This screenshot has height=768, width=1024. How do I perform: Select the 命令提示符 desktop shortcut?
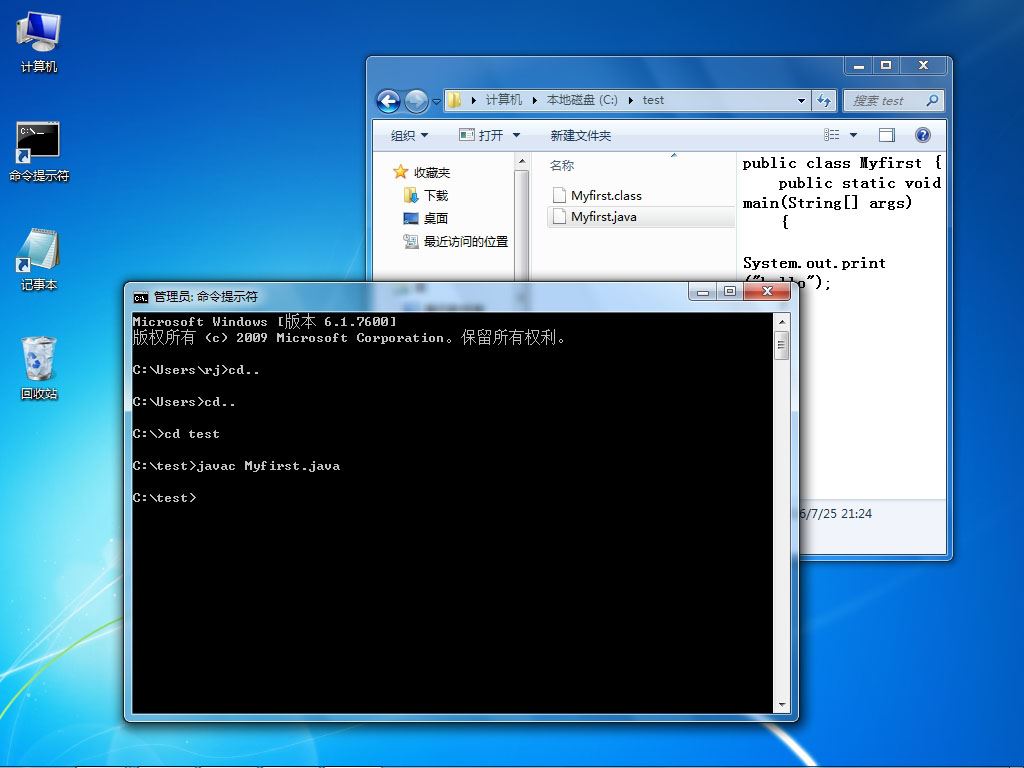coord(39,152)
